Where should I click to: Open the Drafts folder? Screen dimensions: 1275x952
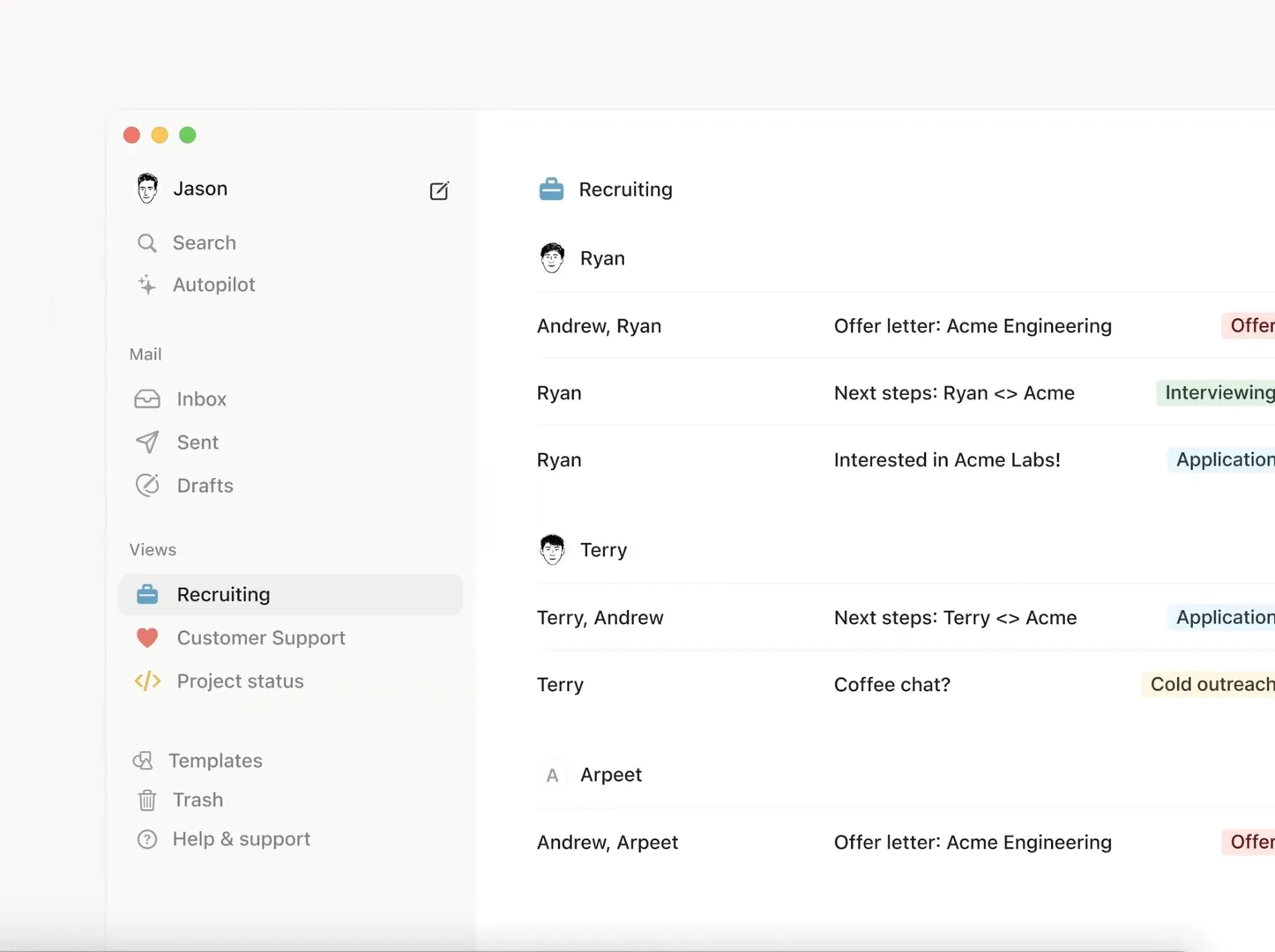pos(204,486)
